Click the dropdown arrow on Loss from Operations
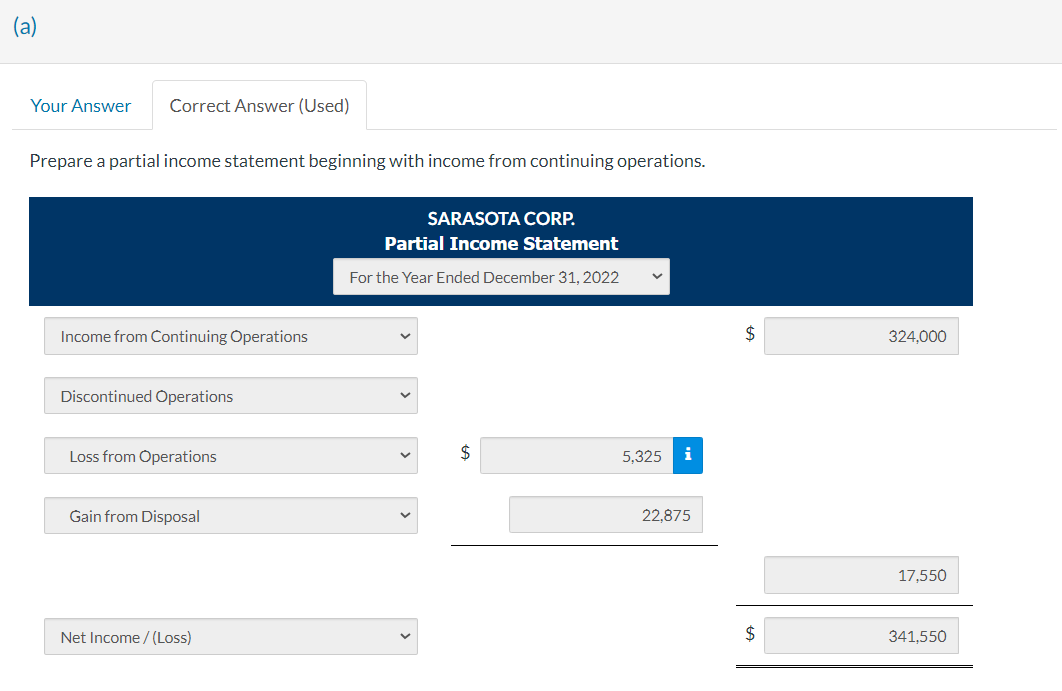 click(x=405, y=455)
